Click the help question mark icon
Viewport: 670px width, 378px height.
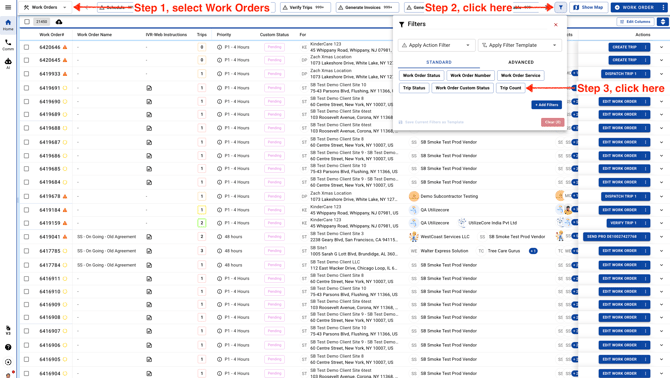8,347
